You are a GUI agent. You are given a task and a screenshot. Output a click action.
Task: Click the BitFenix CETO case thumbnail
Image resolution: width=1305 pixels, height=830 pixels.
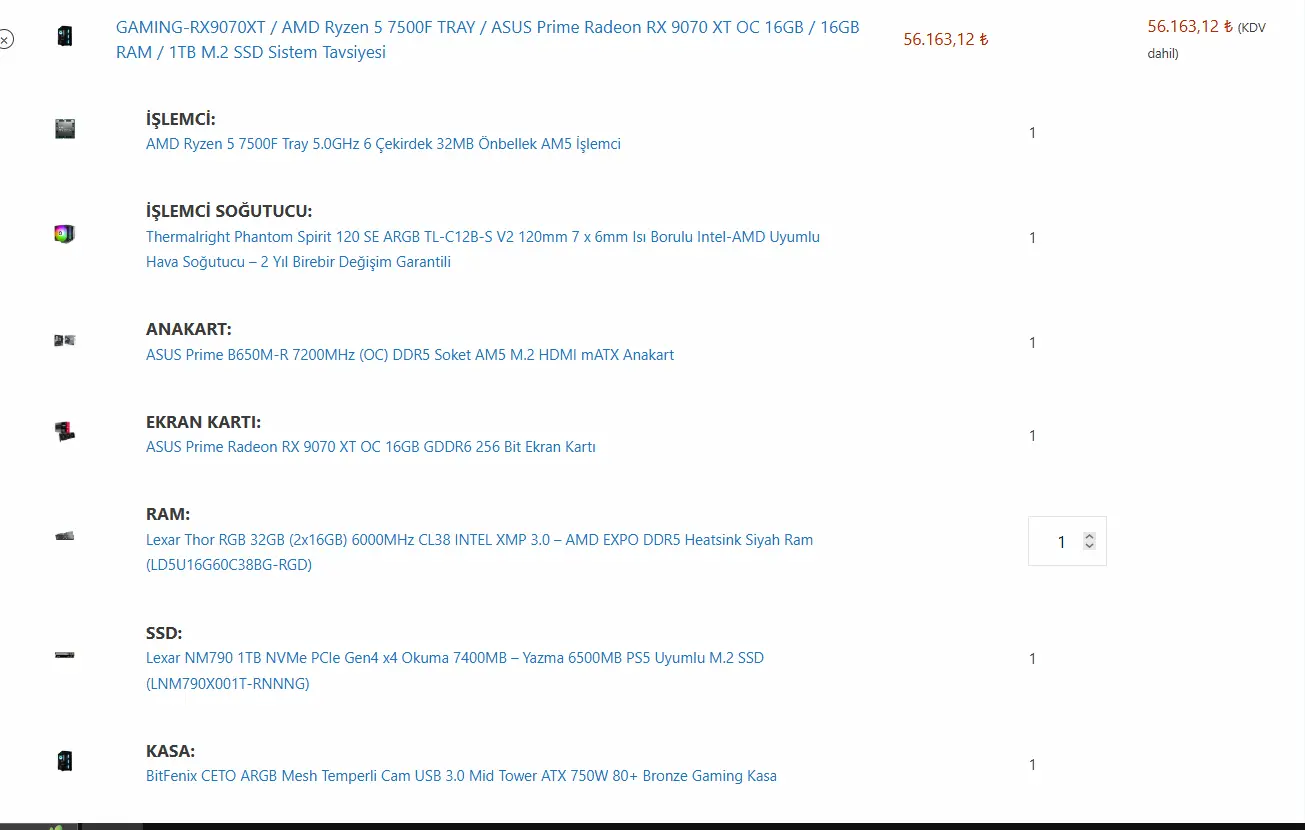click(65, 761)
